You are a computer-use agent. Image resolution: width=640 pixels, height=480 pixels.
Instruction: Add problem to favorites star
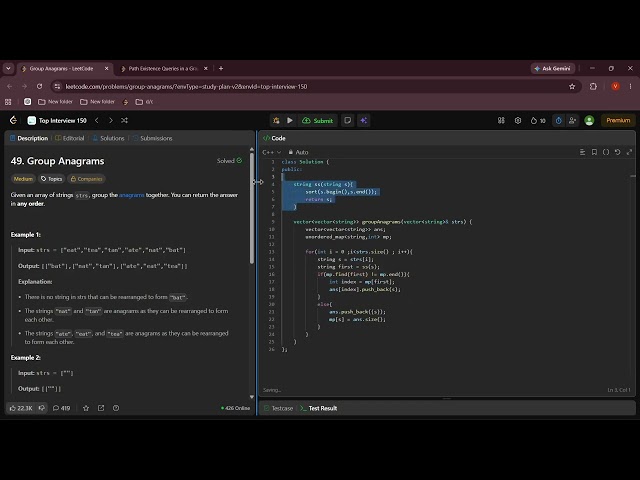pyautogui.click(x=86, y=408)
